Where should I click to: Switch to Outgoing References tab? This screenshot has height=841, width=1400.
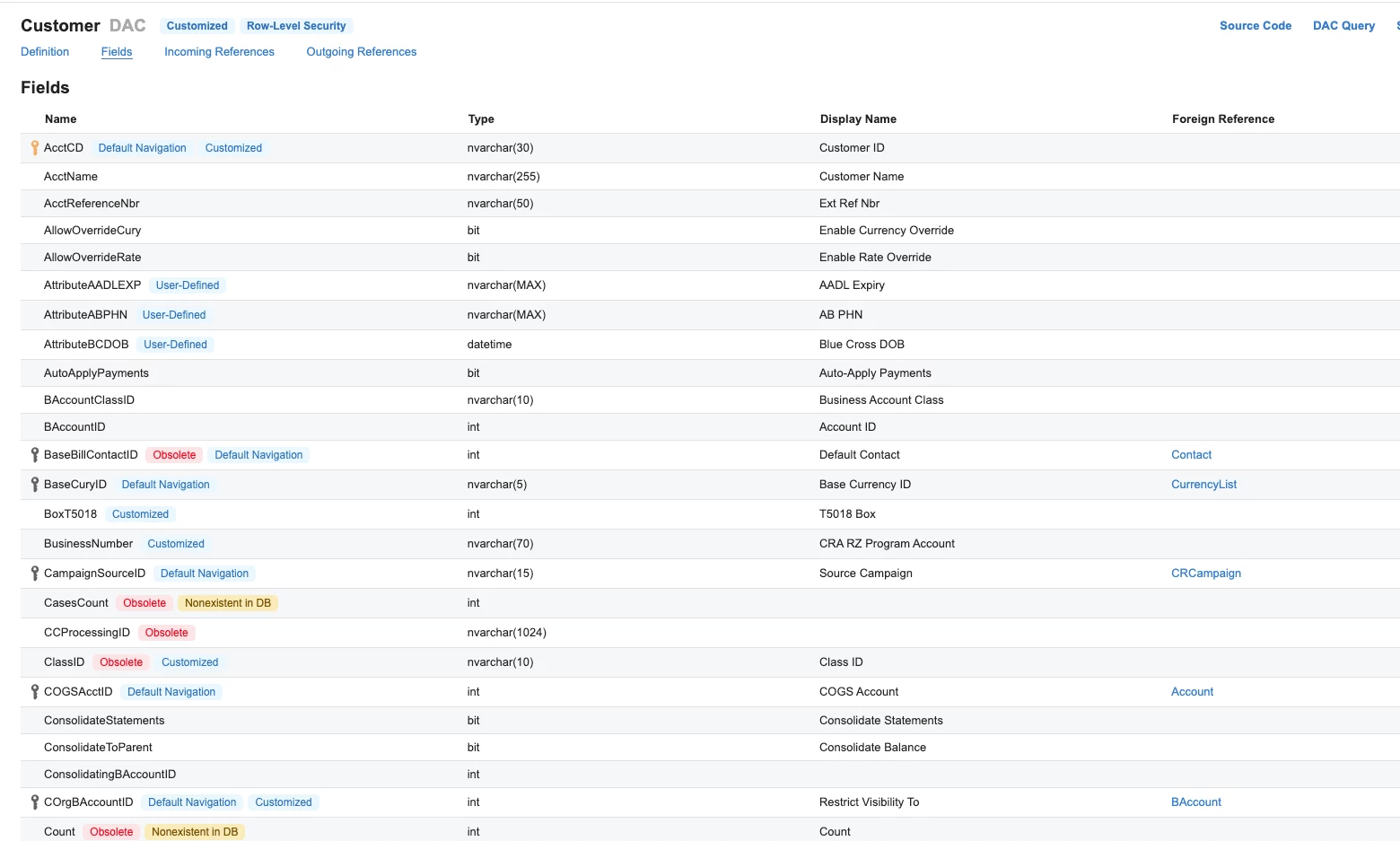362,52
